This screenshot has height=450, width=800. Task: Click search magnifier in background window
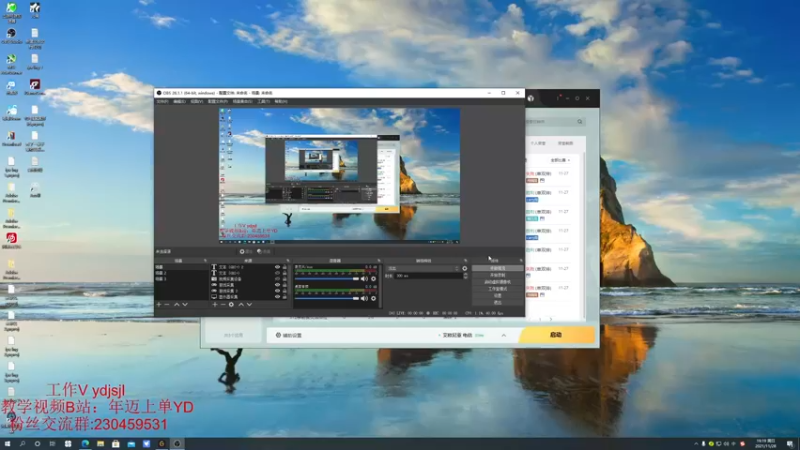point(580,121)
